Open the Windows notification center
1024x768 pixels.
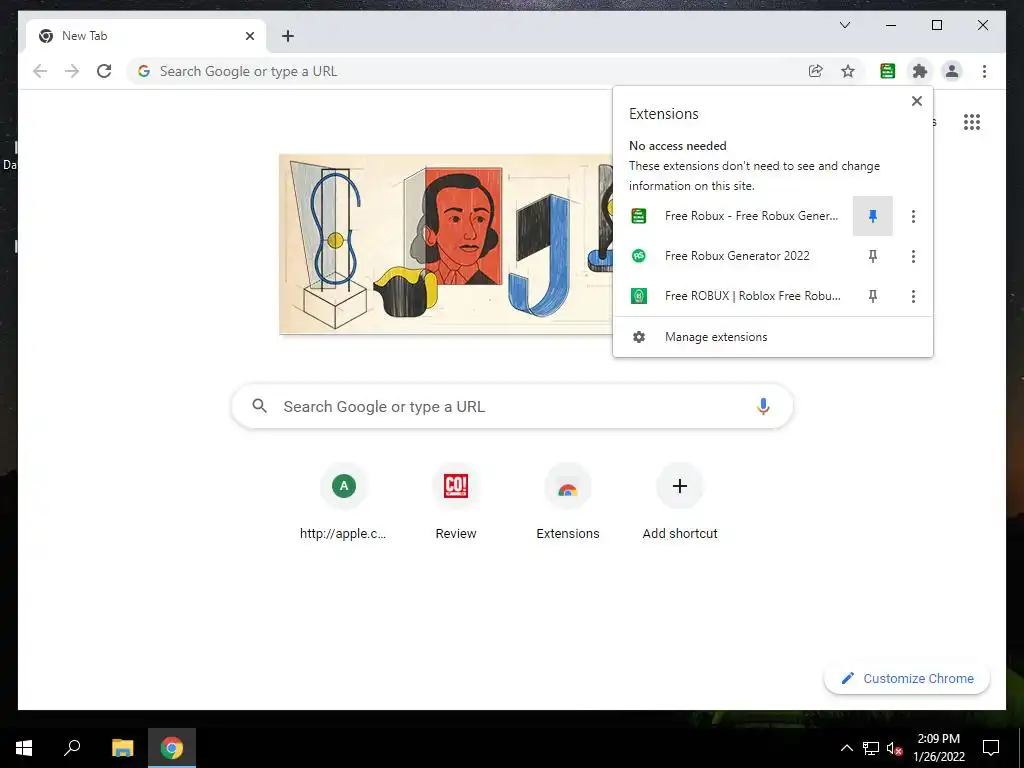tap(991, 748)
